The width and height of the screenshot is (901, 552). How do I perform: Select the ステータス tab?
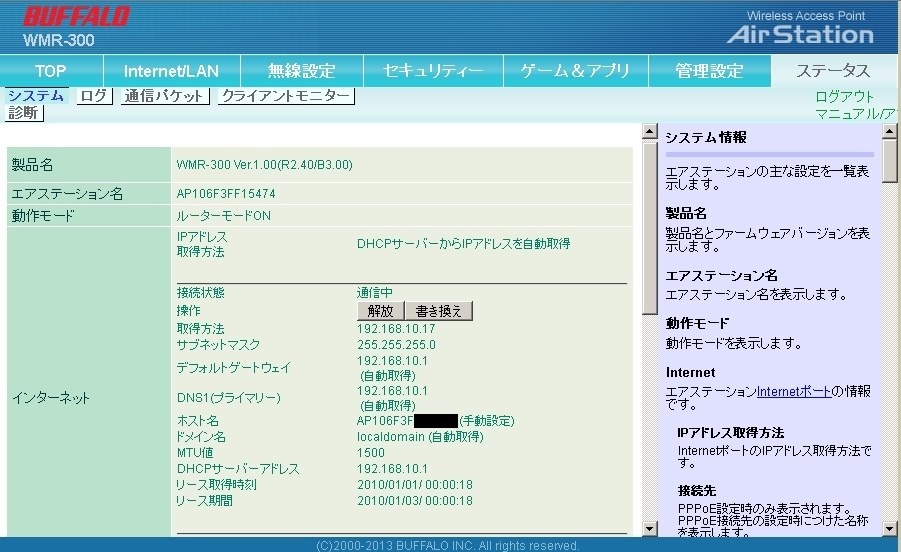pyautogui.click(x=834, y=71)
